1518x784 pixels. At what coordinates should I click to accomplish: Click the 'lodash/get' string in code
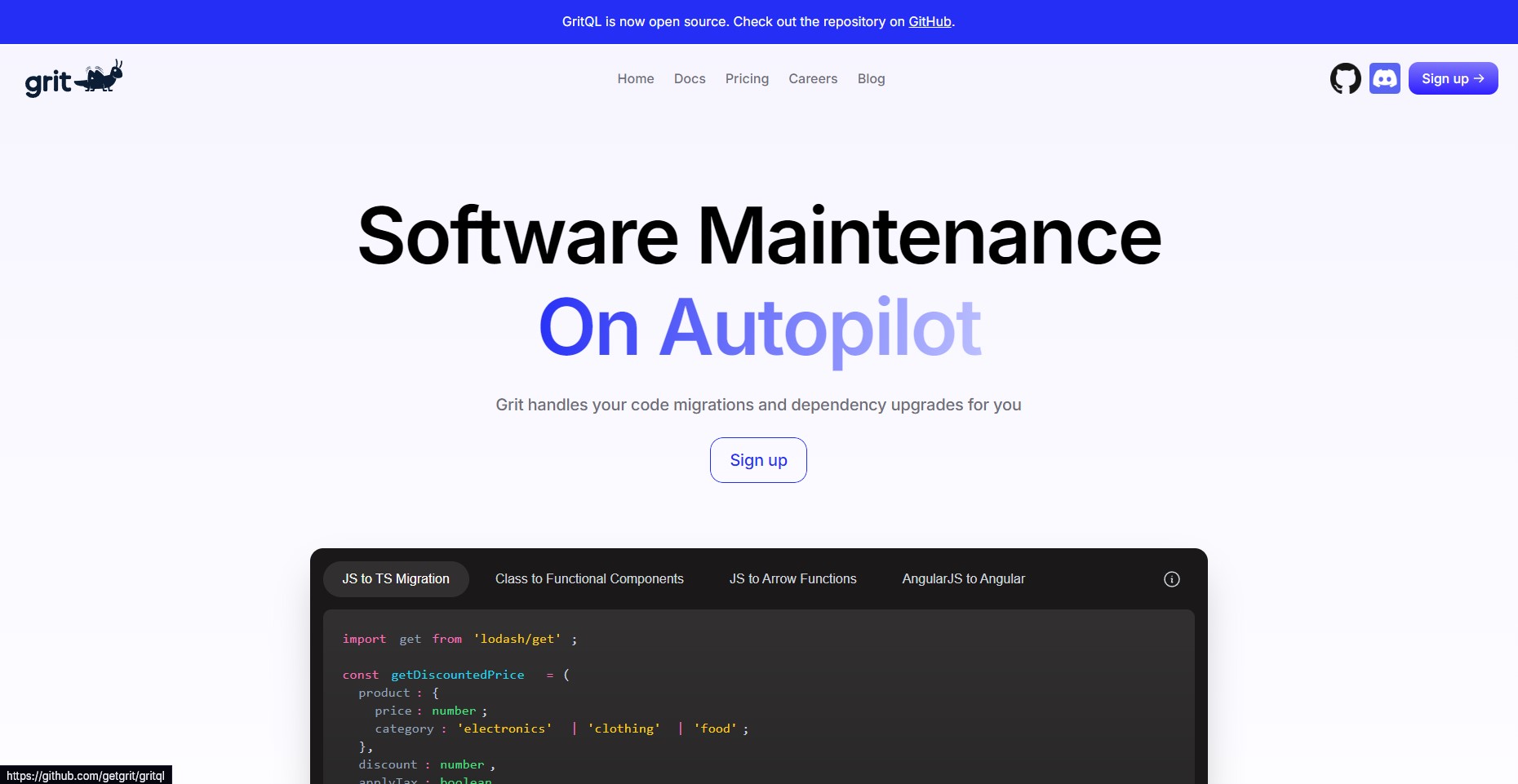coord(517,639)
